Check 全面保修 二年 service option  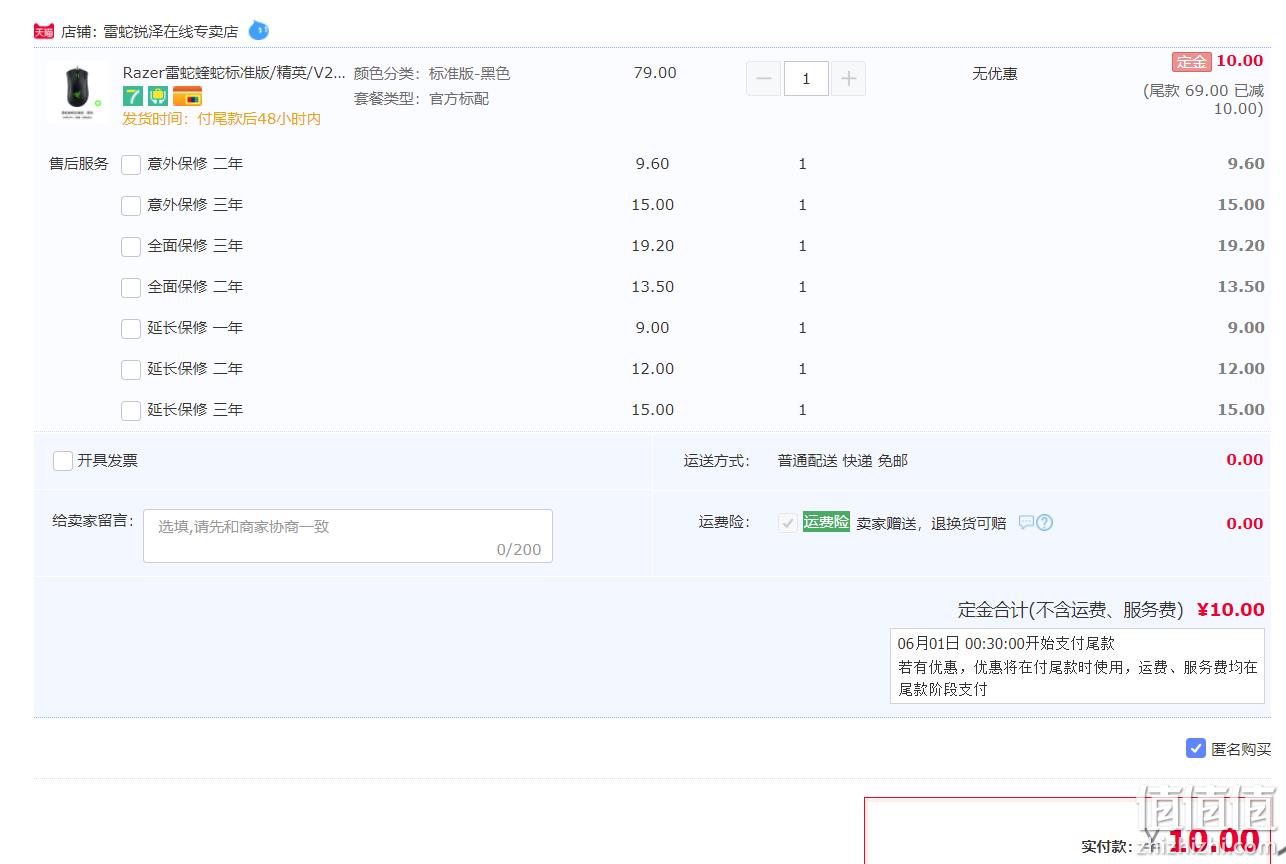click(x=131, y=288)
